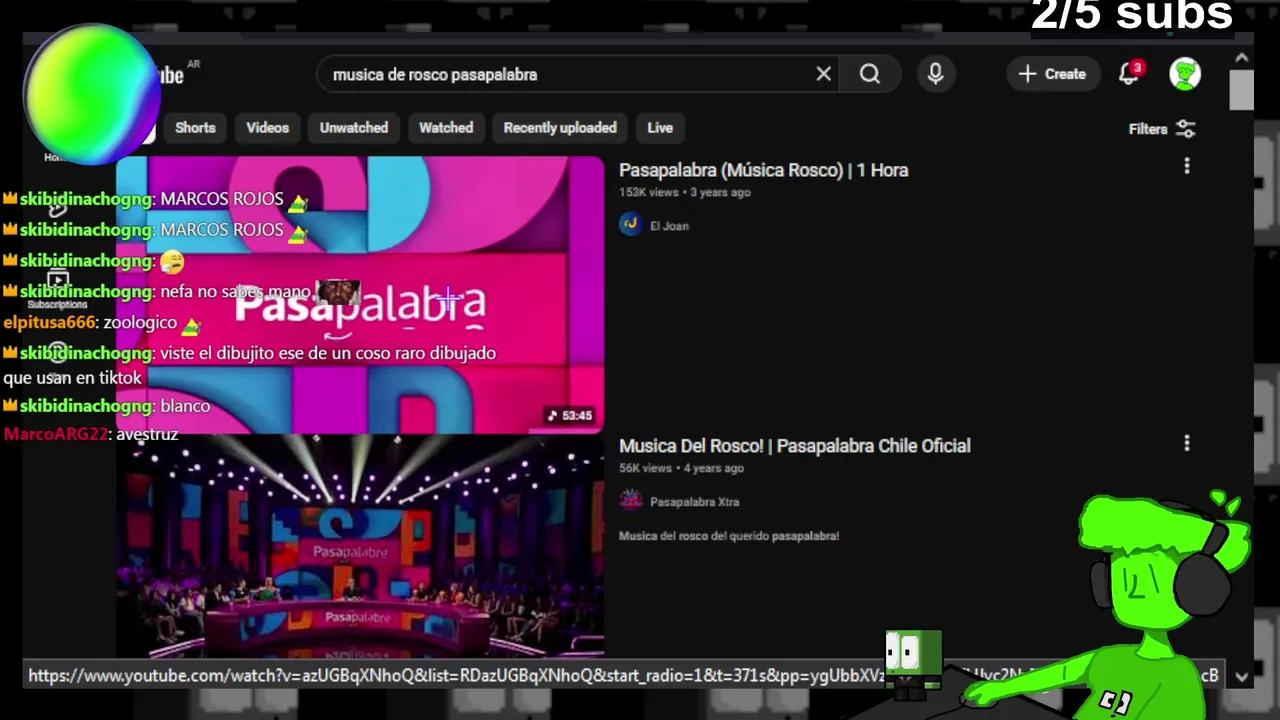Open the Pasapalabra Chile studio thumbnail
Image resolution: width=1280 pixels, height=720 pixels.
pos(360,546)
